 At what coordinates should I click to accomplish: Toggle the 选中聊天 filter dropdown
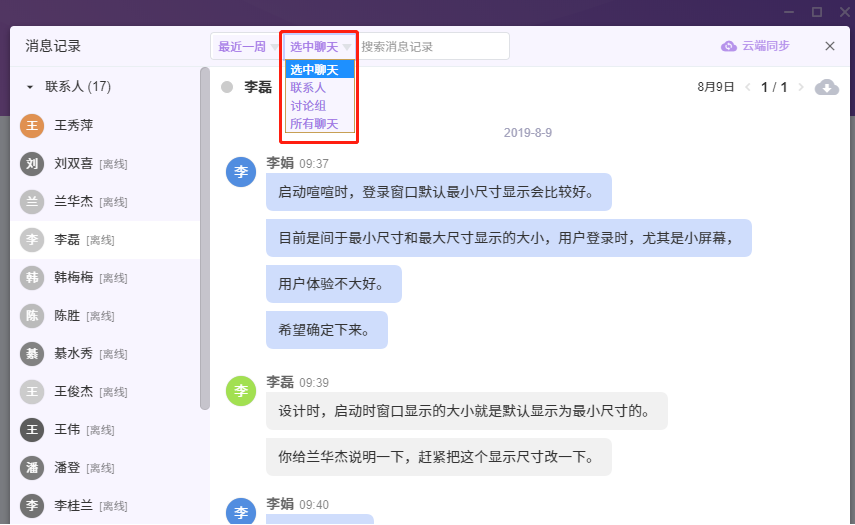pyautogui.click(x=320, y=46)
